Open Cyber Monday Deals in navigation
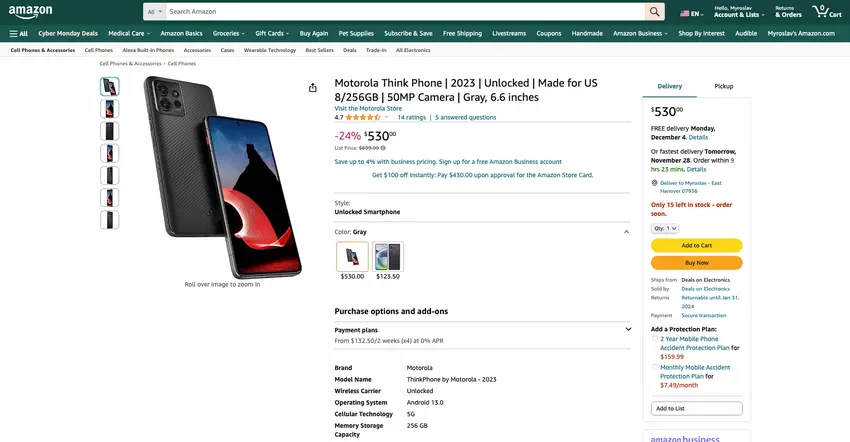Screen dimensions: 850x442 click(x=67, y=33)
